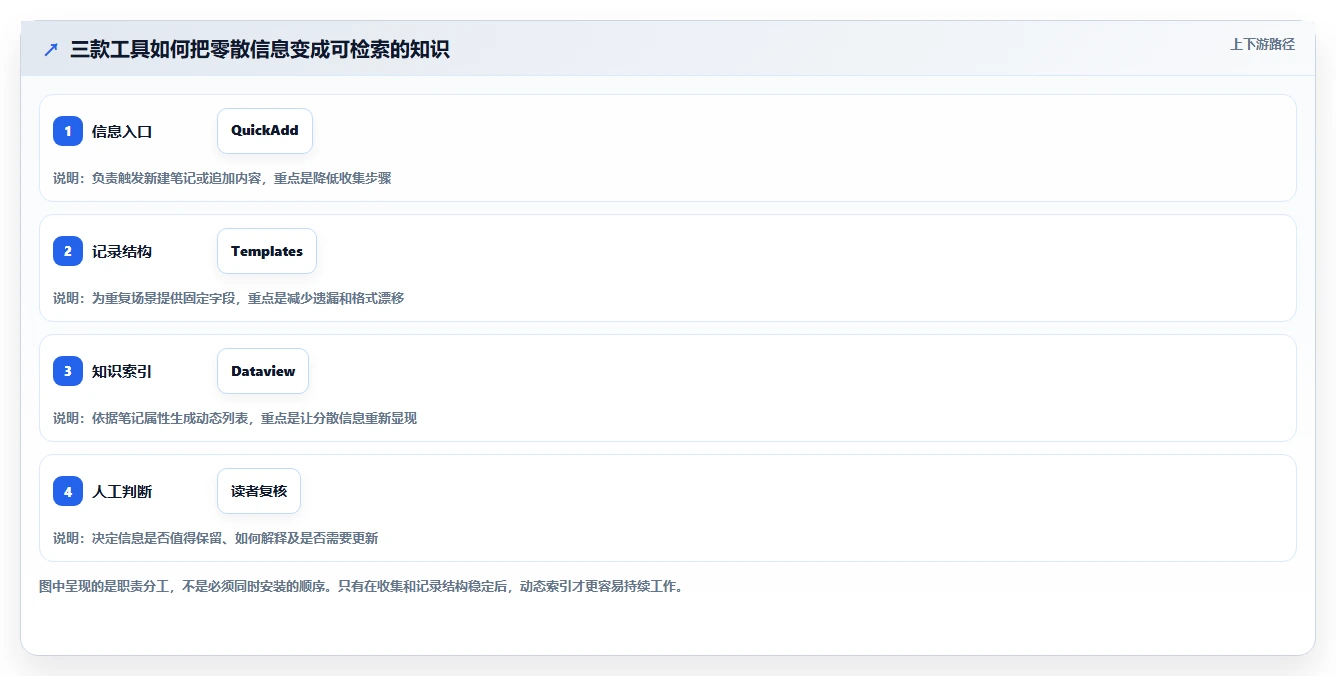Click step badge 1 next to 信息入口
The width and height of the screenshot is (1336, 676).
coord(68,131)
